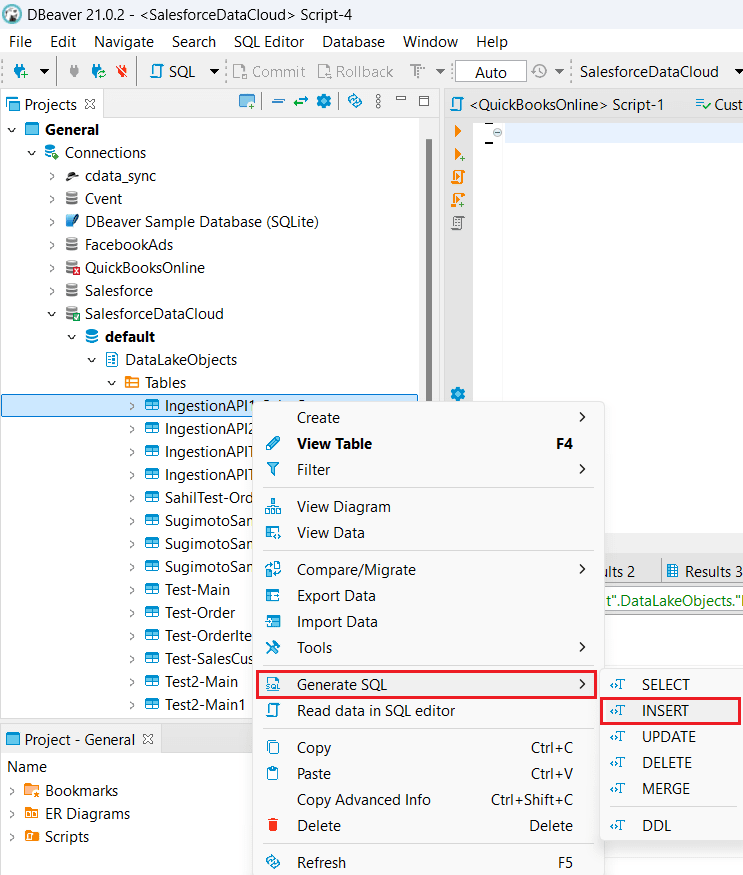Choose Export Data in context menu
Image resolution: width=743 pixels, height=875 pixels.
click(x=336, y=596)
